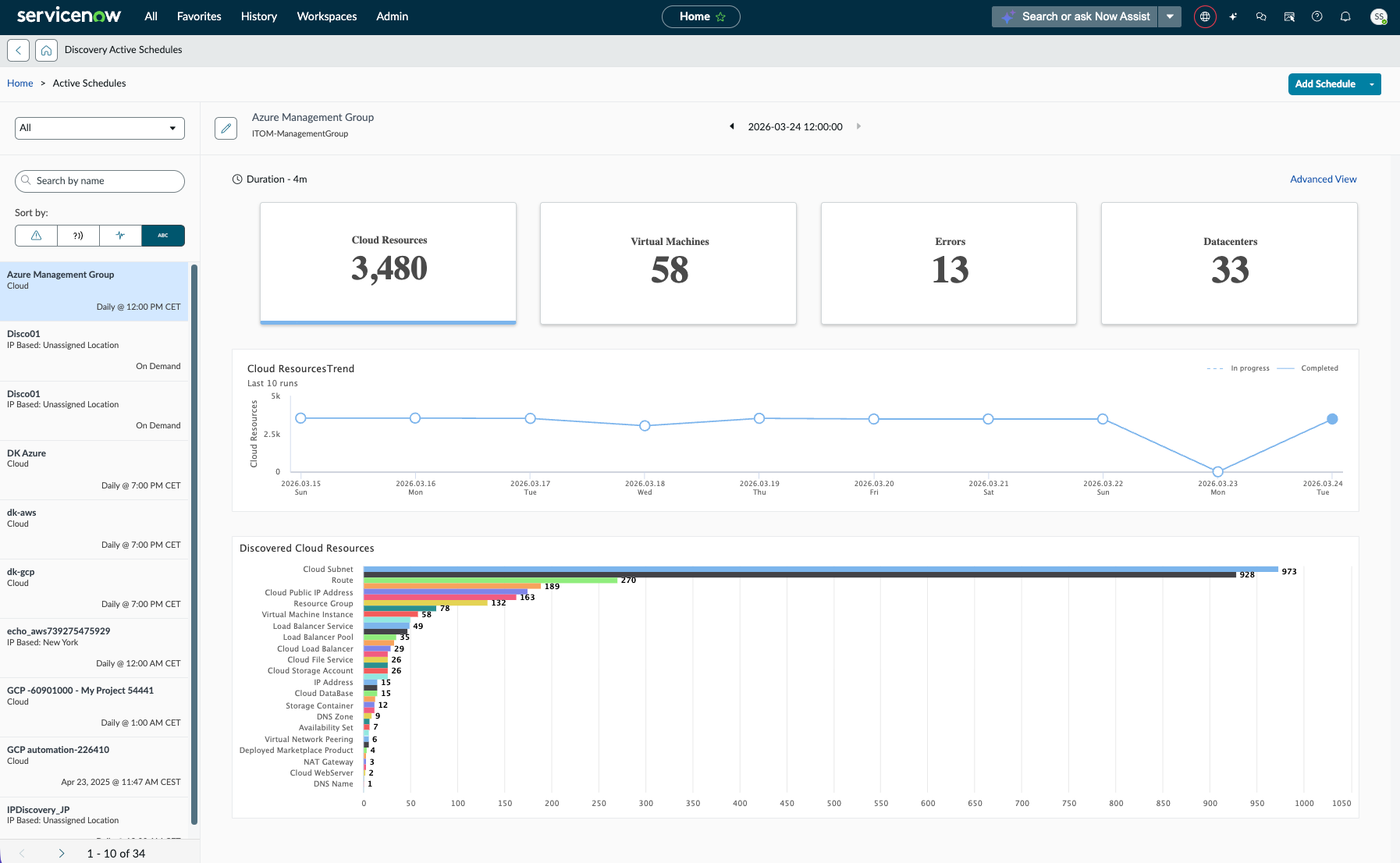This screenshot has width=1400, height=863.
Task: Click the Home breadcrumb link
Action: pos(20,83)
